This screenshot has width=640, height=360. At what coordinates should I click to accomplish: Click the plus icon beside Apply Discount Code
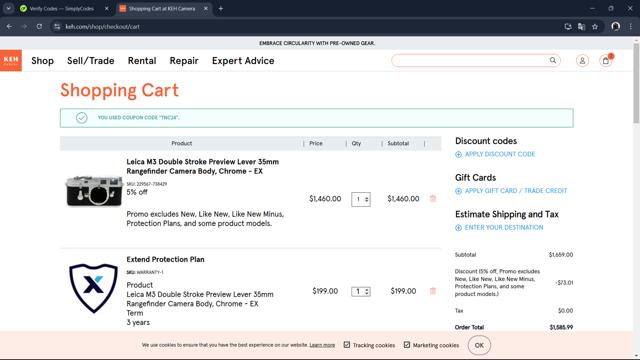click(x=458, y=154)
